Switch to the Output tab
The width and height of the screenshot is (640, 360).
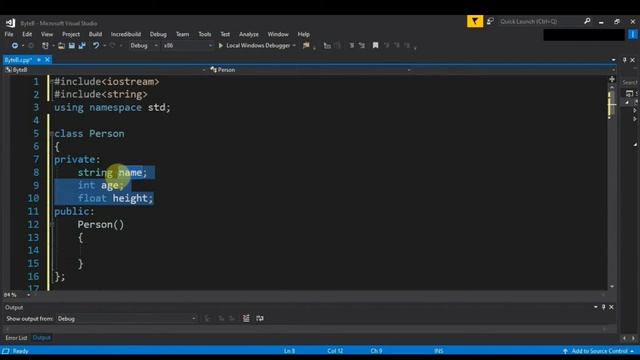[x=41, y=338]
